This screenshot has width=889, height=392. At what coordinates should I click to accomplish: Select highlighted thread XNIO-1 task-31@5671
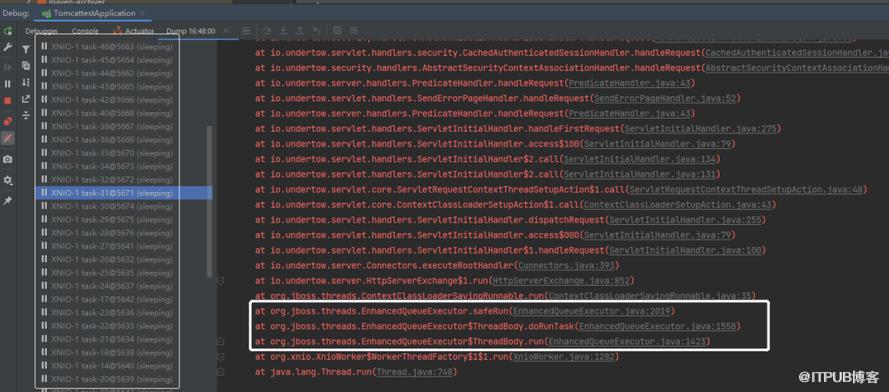click(x=124, y=193)
